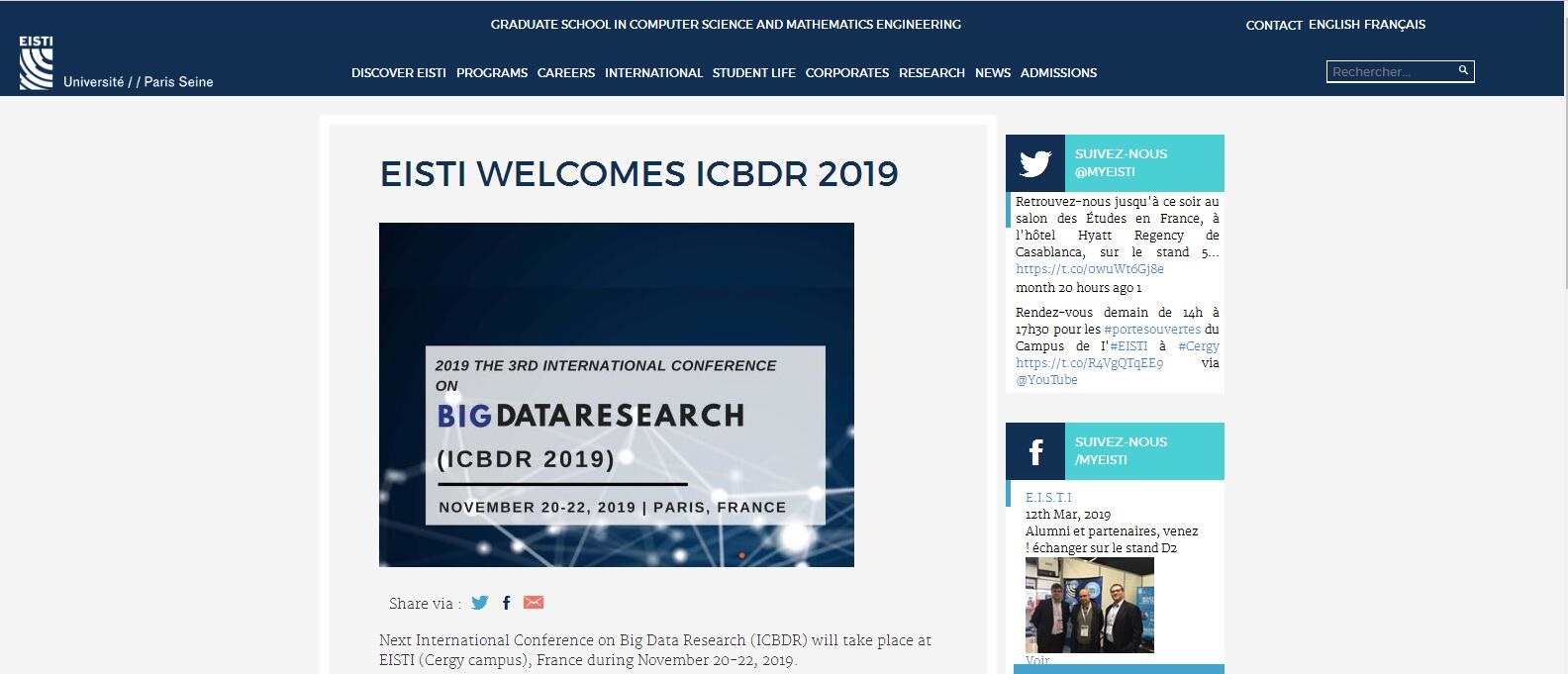Open the /MYEISTI Facebook page link
The height and width of the screenshot is (674, 1568).
tap(1101, 460)
